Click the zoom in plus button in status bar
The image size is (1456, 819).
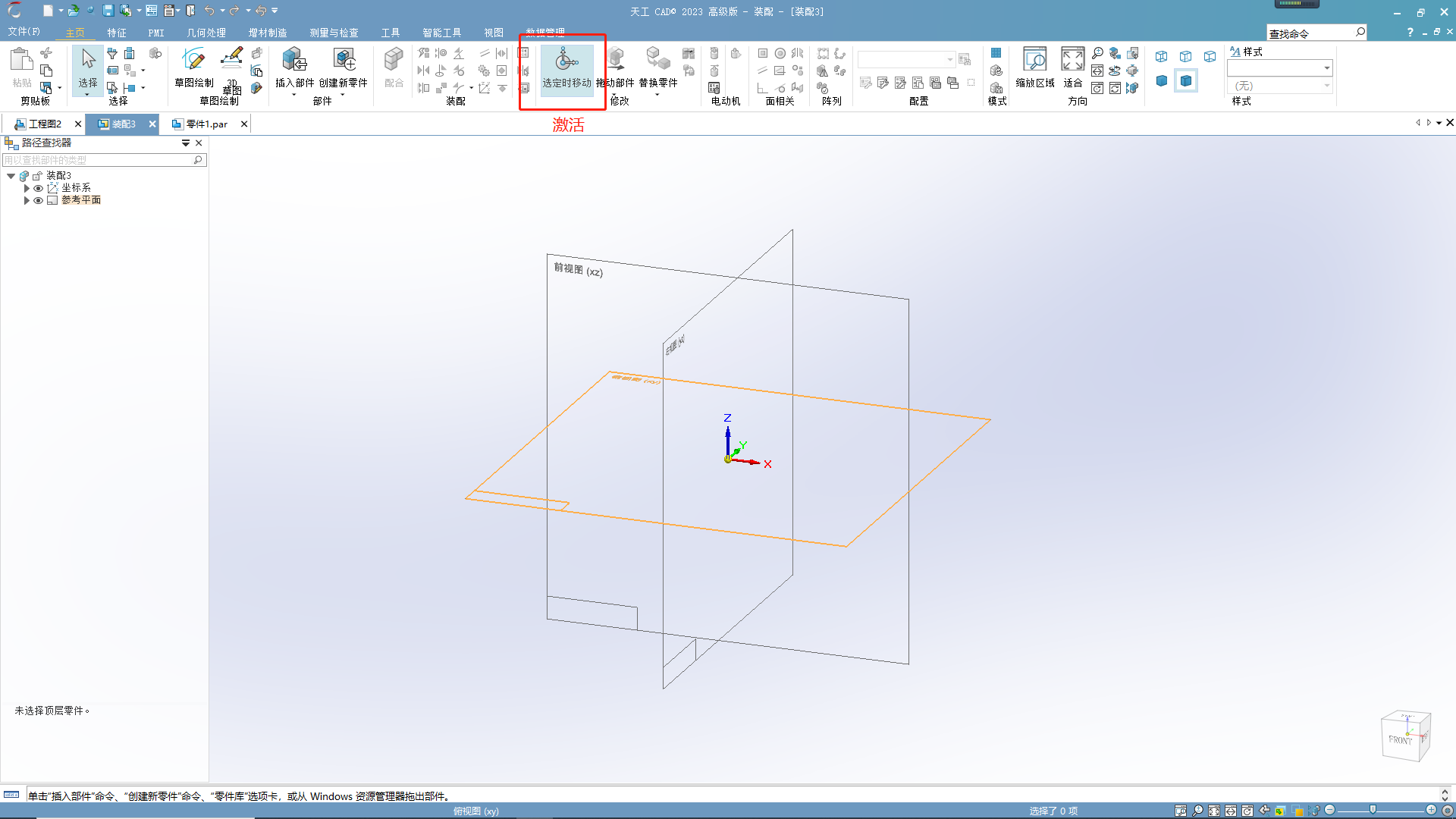tap(1431, 811)
